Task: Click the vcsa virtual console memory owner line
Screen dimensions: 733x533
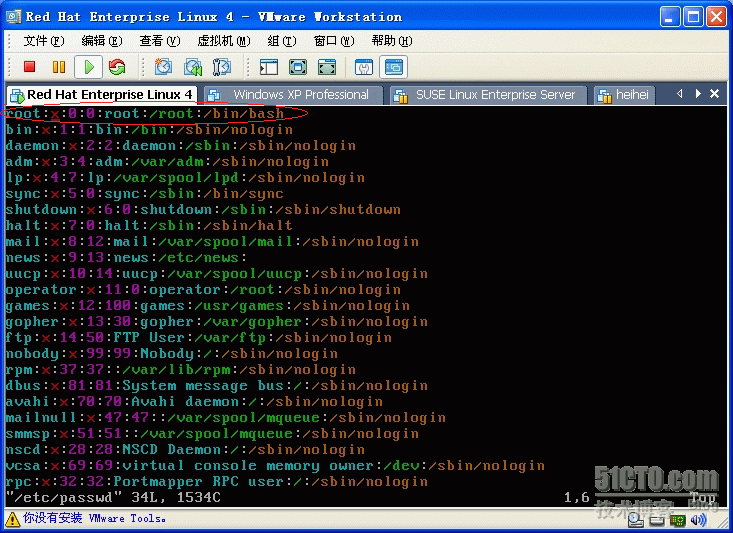Action: pyautogui.click(x=275, y=466)
